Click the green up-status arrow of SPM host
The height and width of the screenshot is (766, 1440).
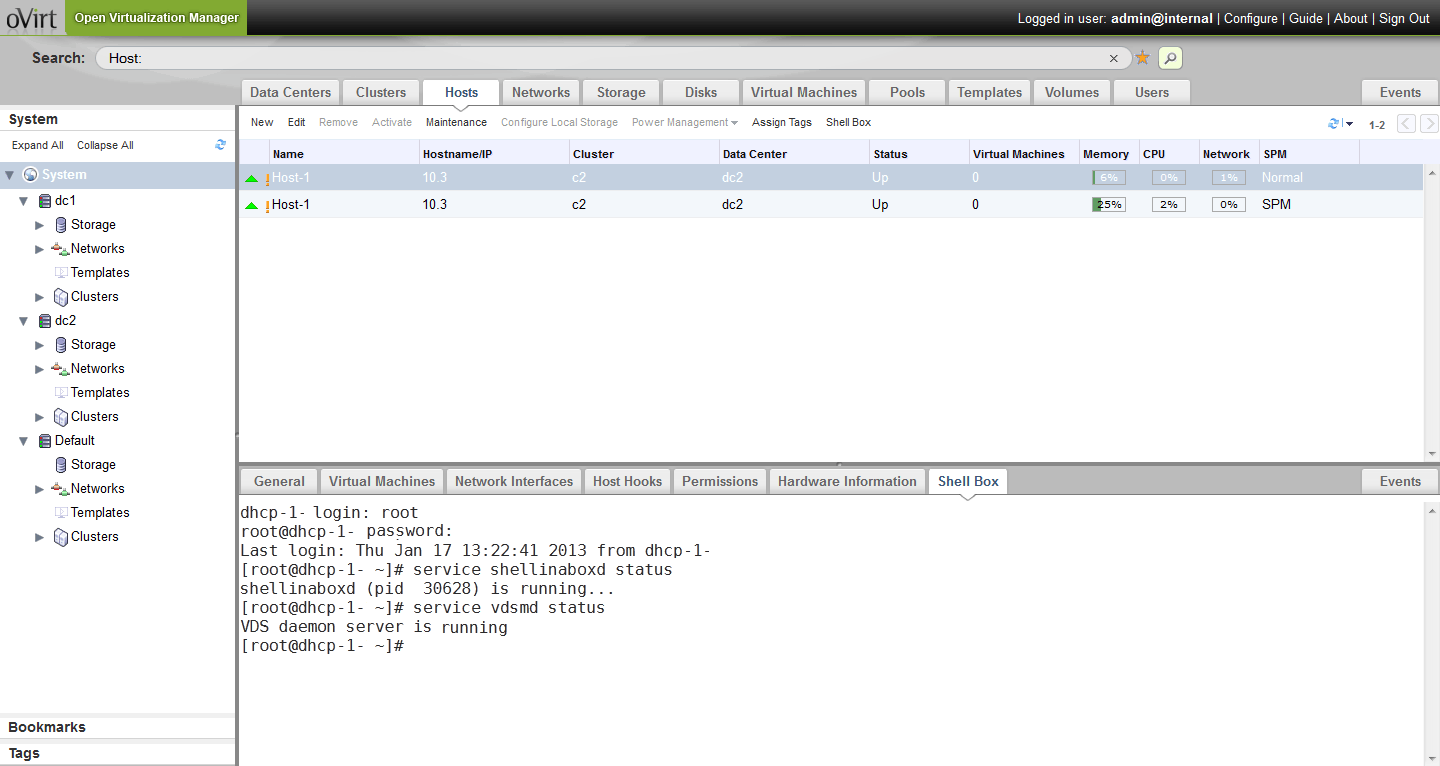point(251,205)
